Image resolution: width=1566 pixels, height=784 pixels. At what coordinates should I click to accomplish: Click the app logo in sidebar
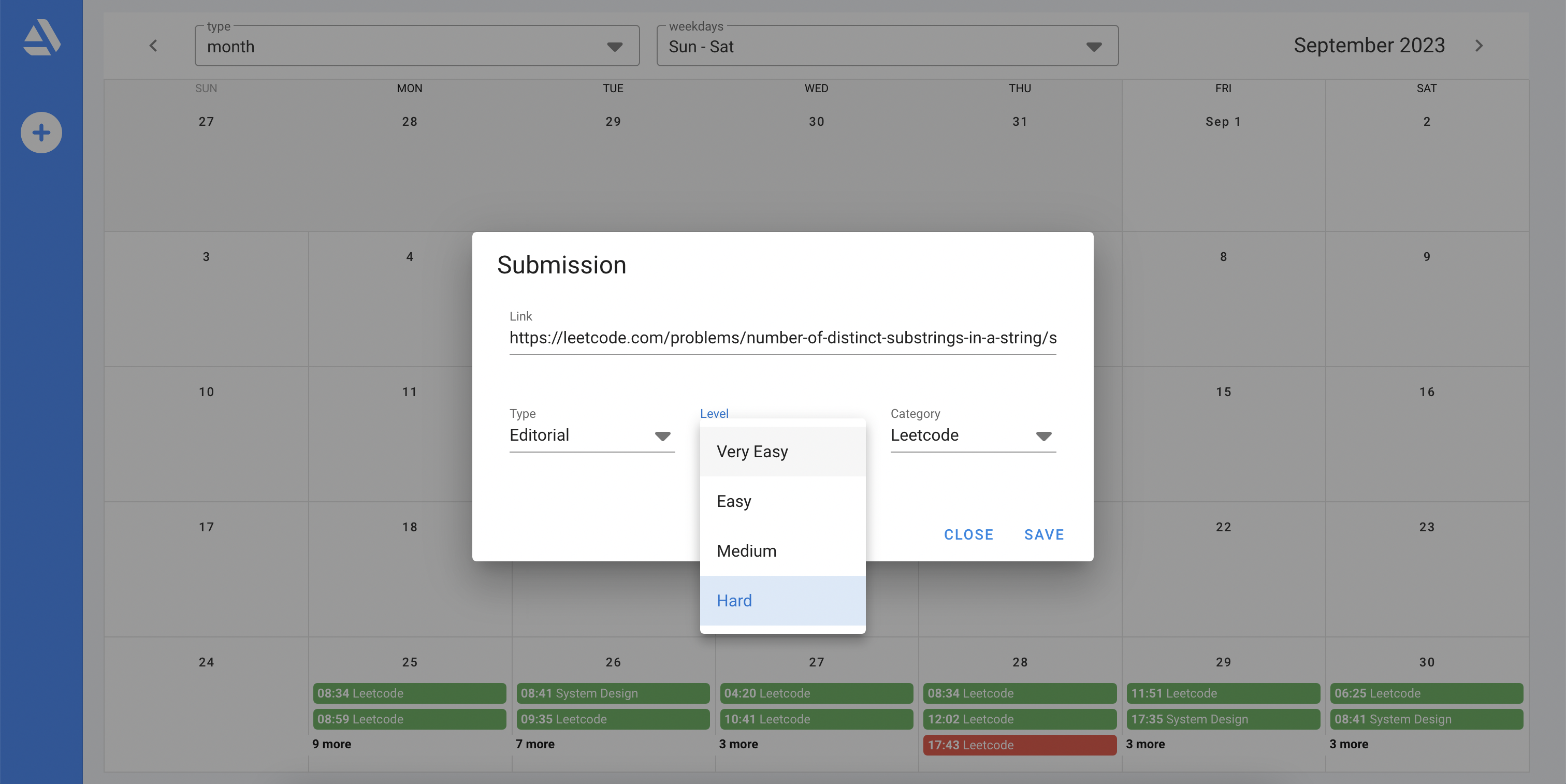[x=41, y=37]
